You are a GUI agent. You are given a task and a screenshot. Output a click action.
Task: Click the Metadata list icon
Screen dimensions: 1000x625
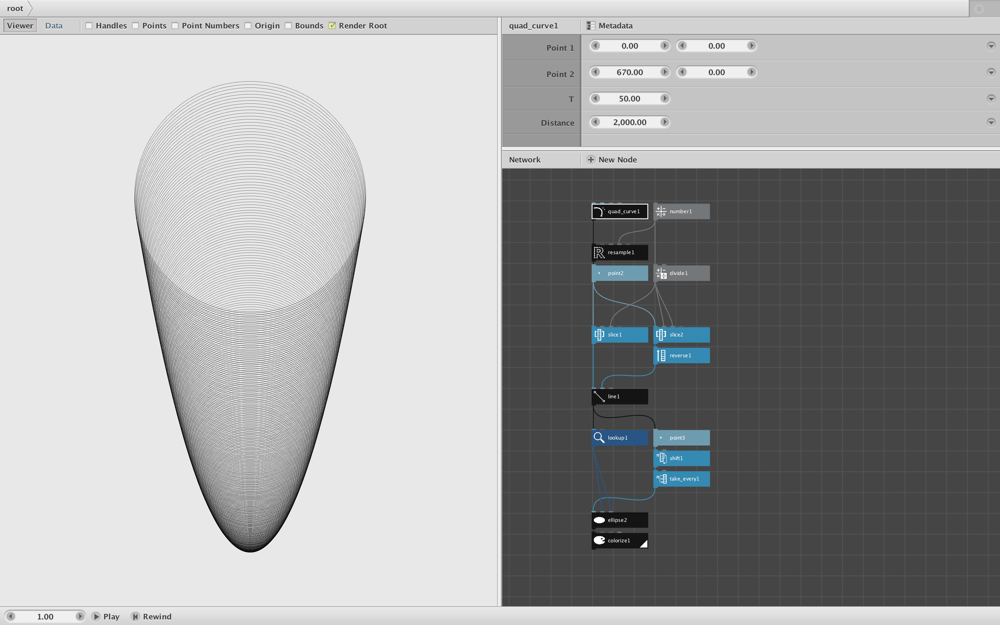pos(591,26)
